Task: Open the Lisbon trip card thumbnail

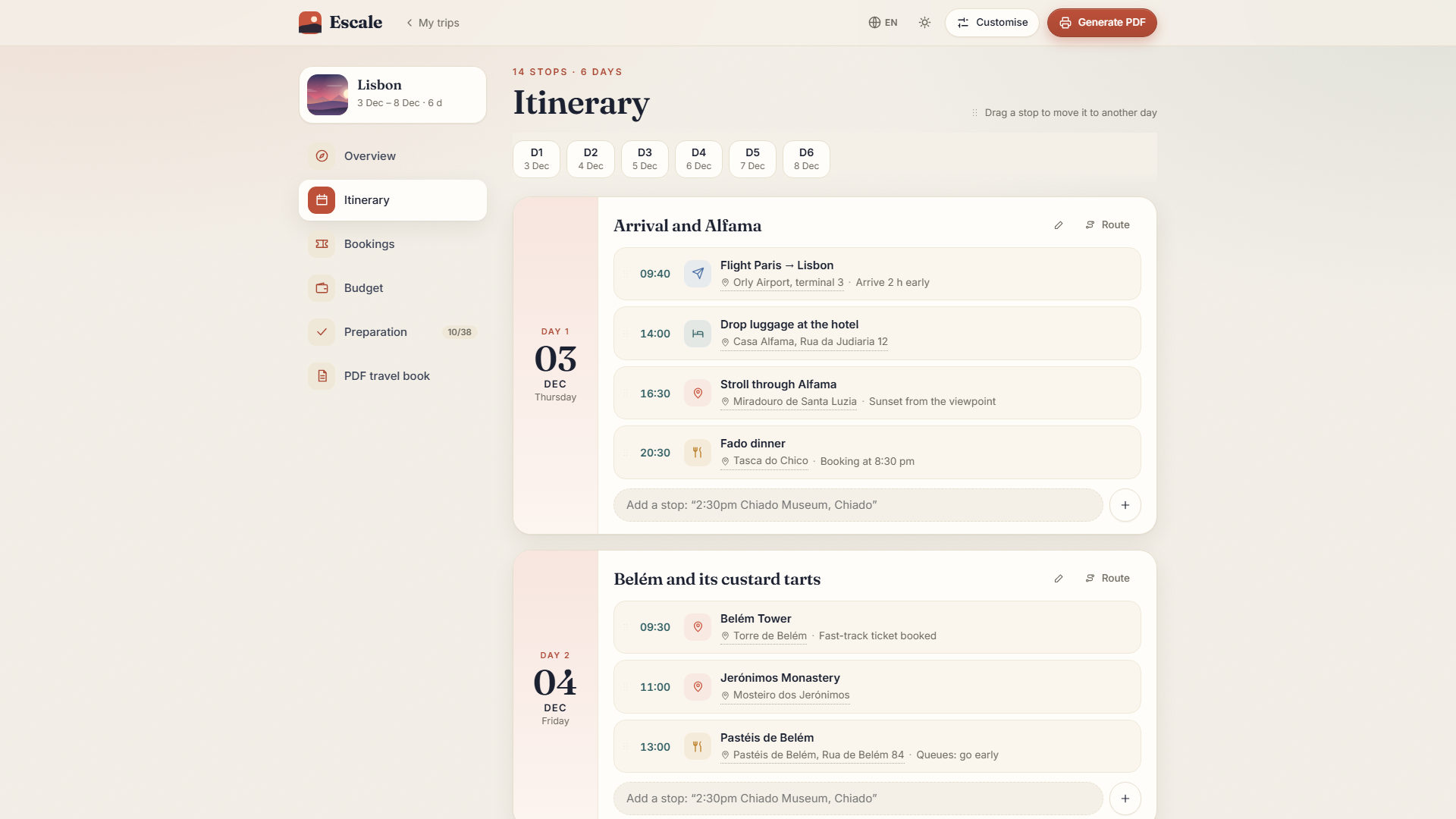Action: [328, 95]
